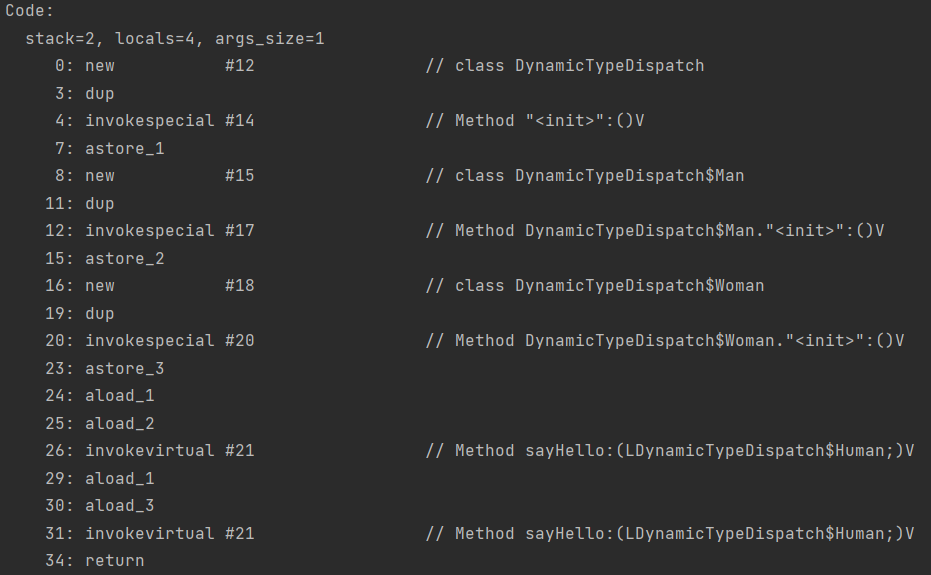Image resolution: width=931 pixels, height=575 pixels.
Task: Click invokespecial #17 instruction
Action: (169, 230)
